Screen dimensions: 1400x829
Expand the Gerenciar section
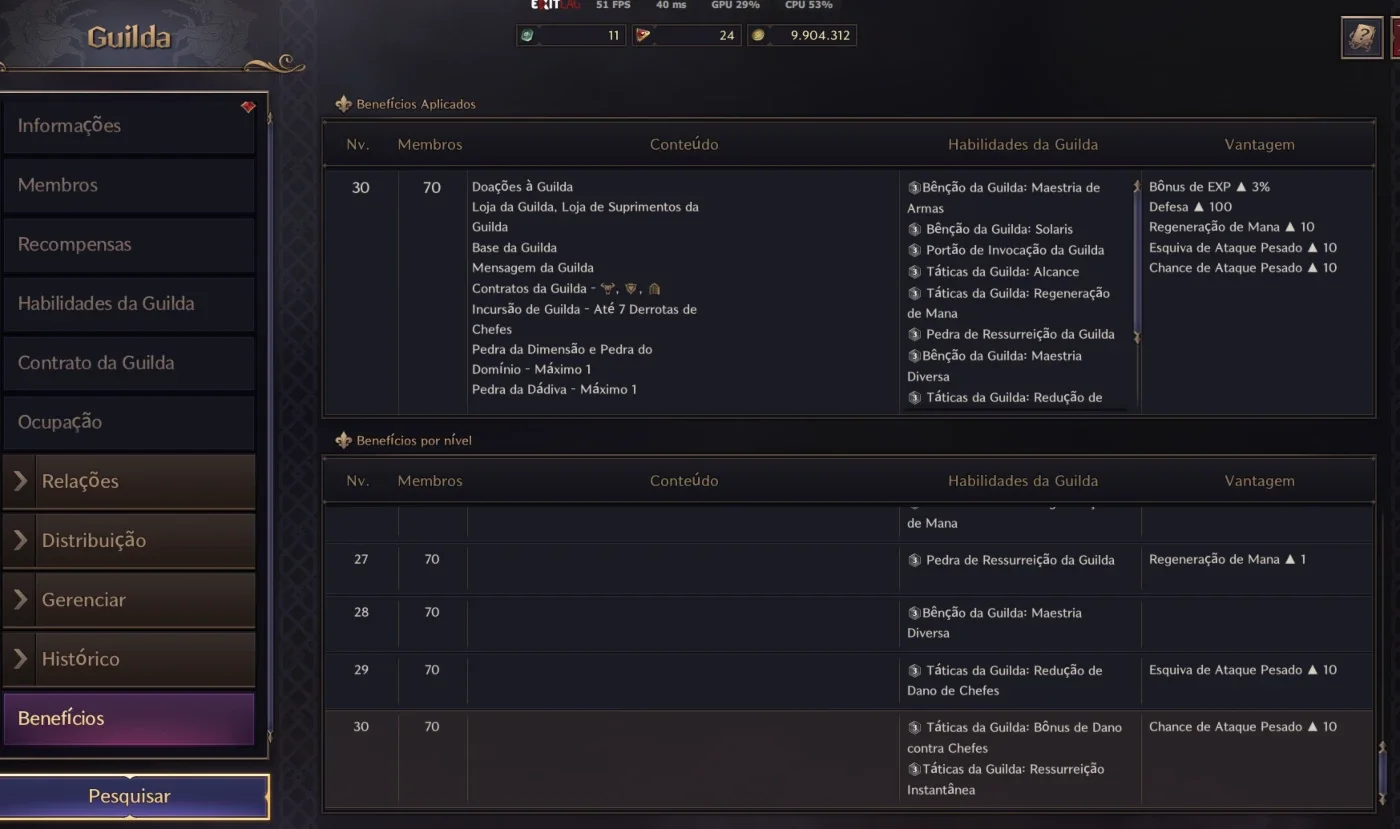pyautogui.click(x=129, y=600)
